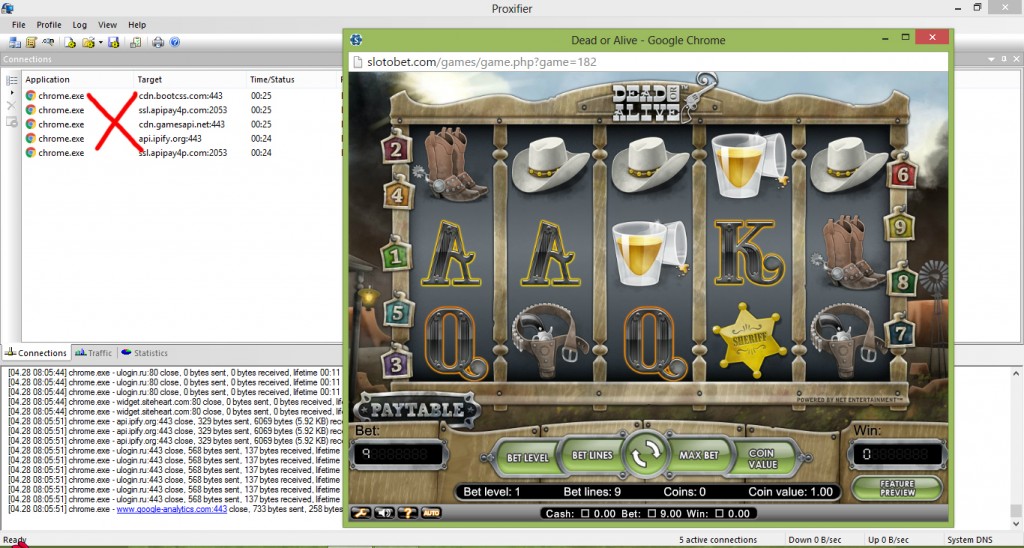Select the cdn.gamesapi.net:443 connection row

click(182, 124)
